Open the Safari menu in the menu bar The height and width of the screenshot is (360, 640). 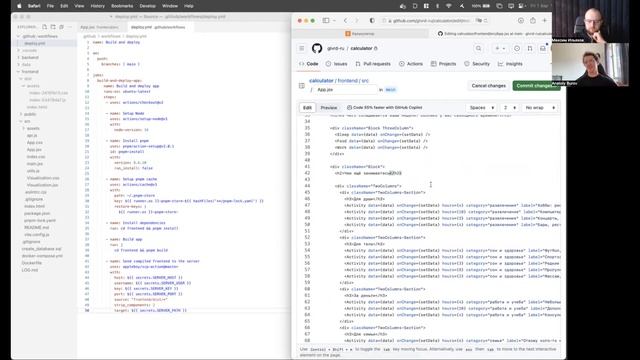[34, 6]
